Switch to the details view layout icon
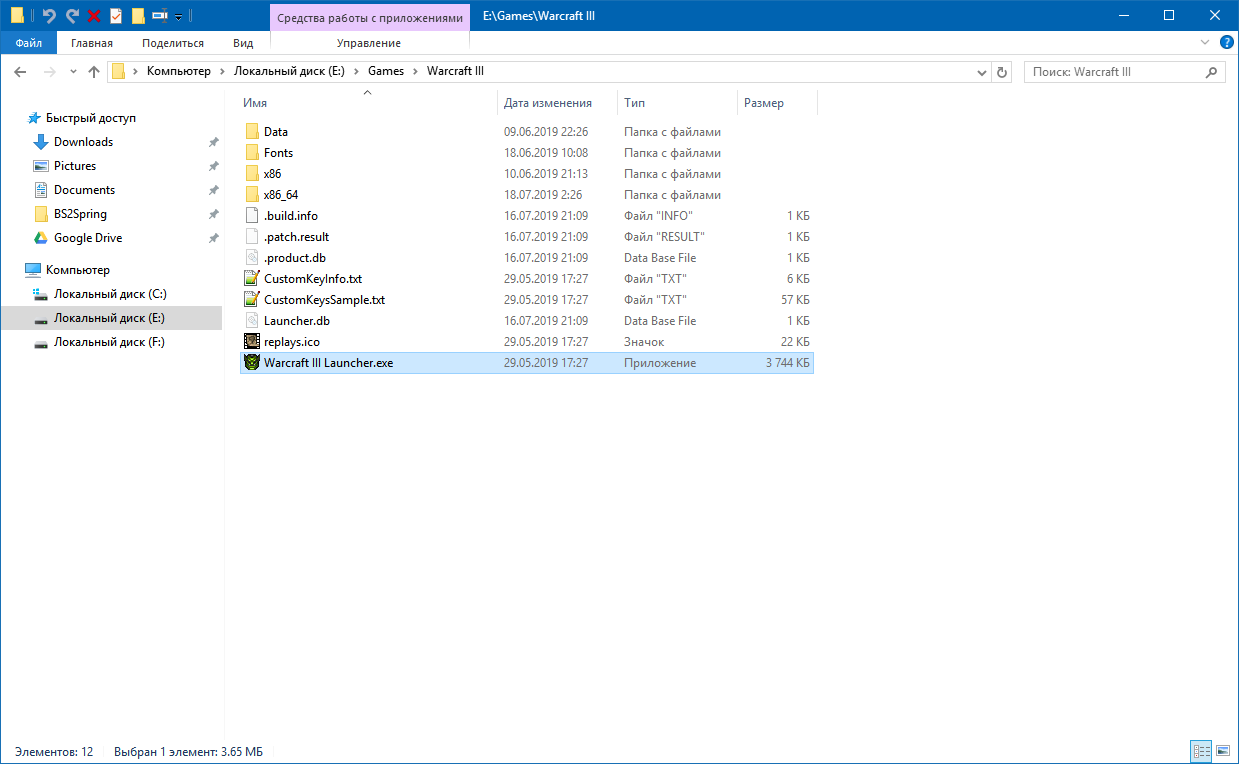 pyautogui.click(x=1201, y=750)
